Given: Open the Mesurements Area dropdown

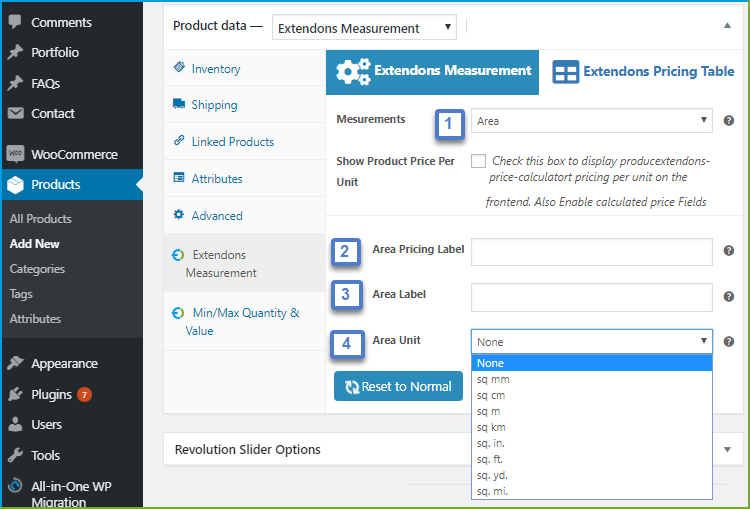Looking at the screenshot, I should click(592, 121).
